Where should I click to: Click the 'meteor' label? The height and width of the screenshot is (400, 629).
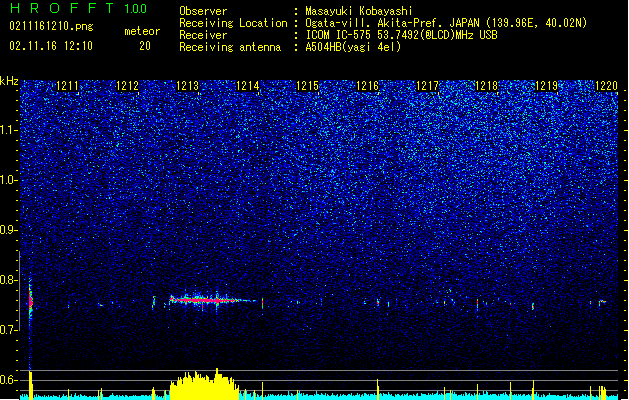coord(142,31)
